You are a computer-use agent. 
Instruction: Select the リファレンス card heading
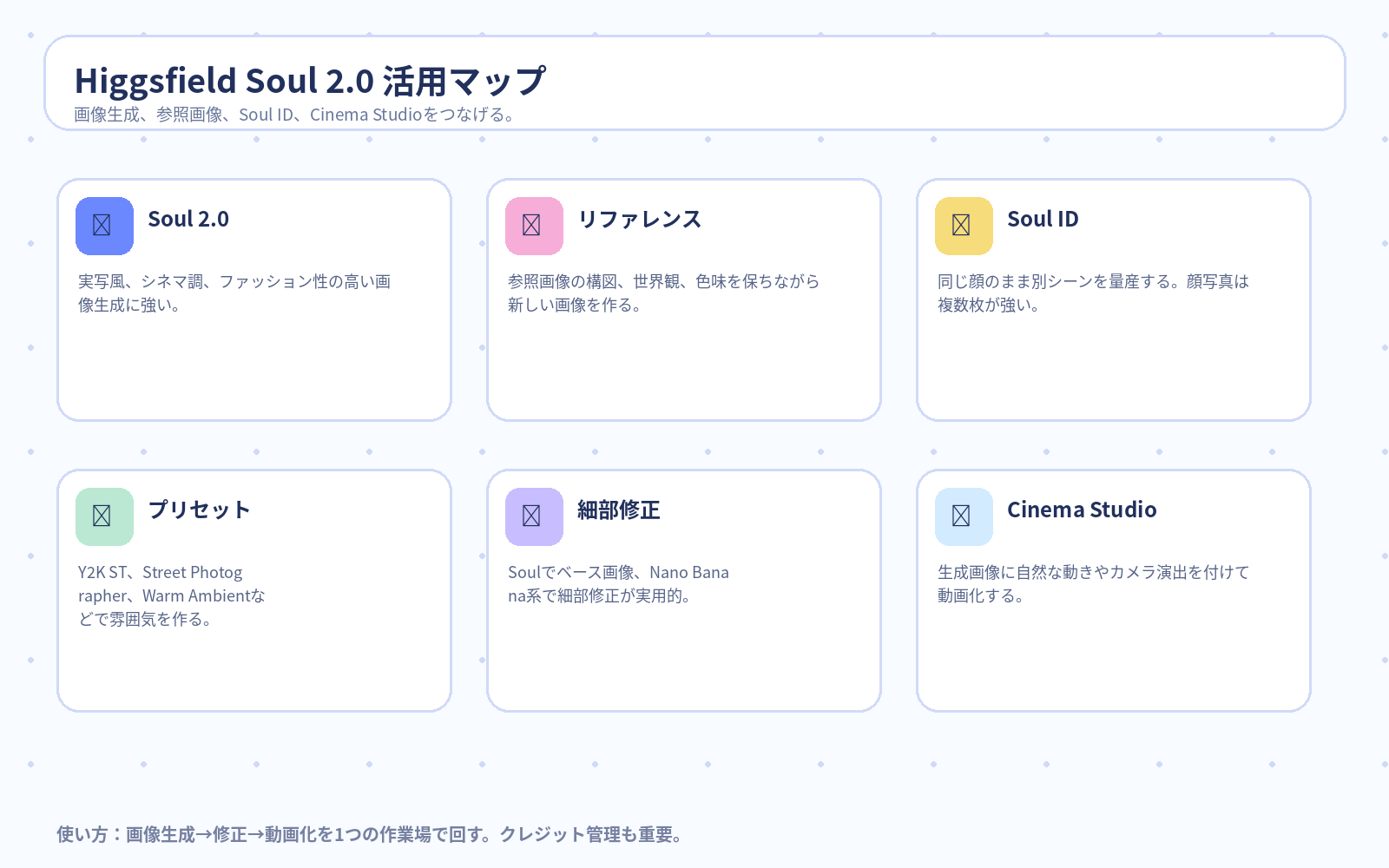(640, 219)
